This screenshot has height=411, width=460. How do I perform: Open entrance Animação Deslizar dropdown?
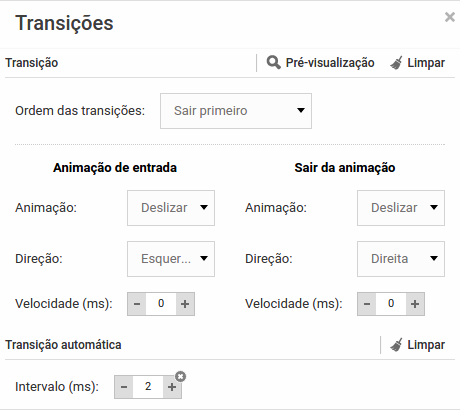[171, 208]
